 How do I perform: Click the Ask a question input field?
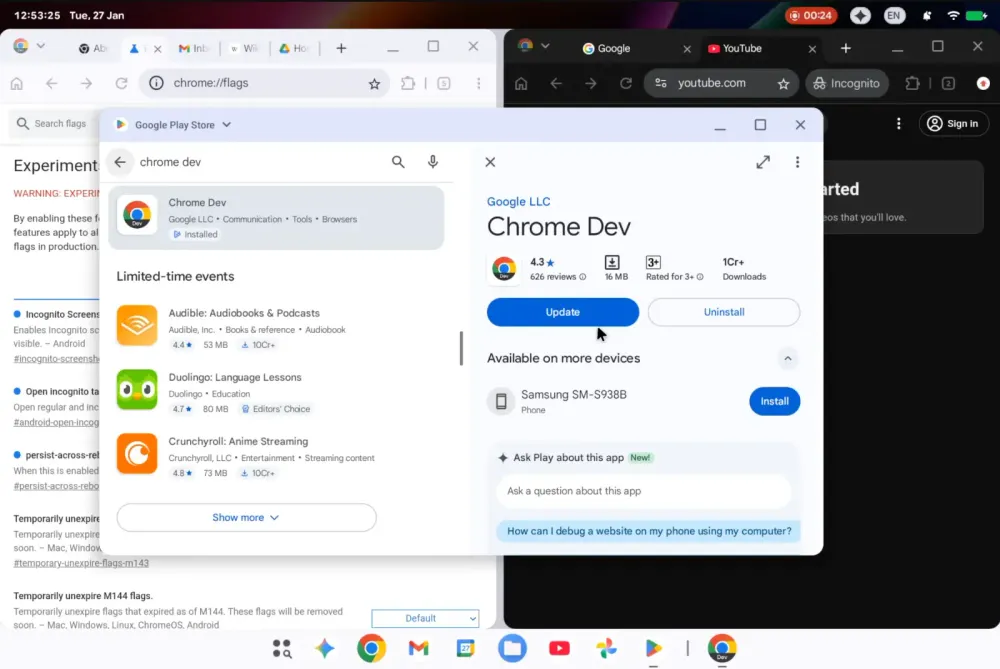pos(643,492)
